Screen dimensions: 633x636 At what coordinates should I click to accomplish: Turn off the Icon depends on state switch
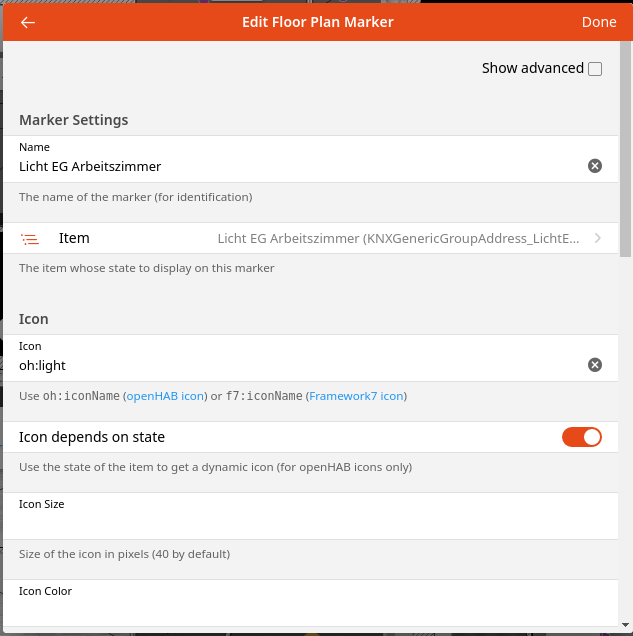pyautogui.click(x=581, y=437)
